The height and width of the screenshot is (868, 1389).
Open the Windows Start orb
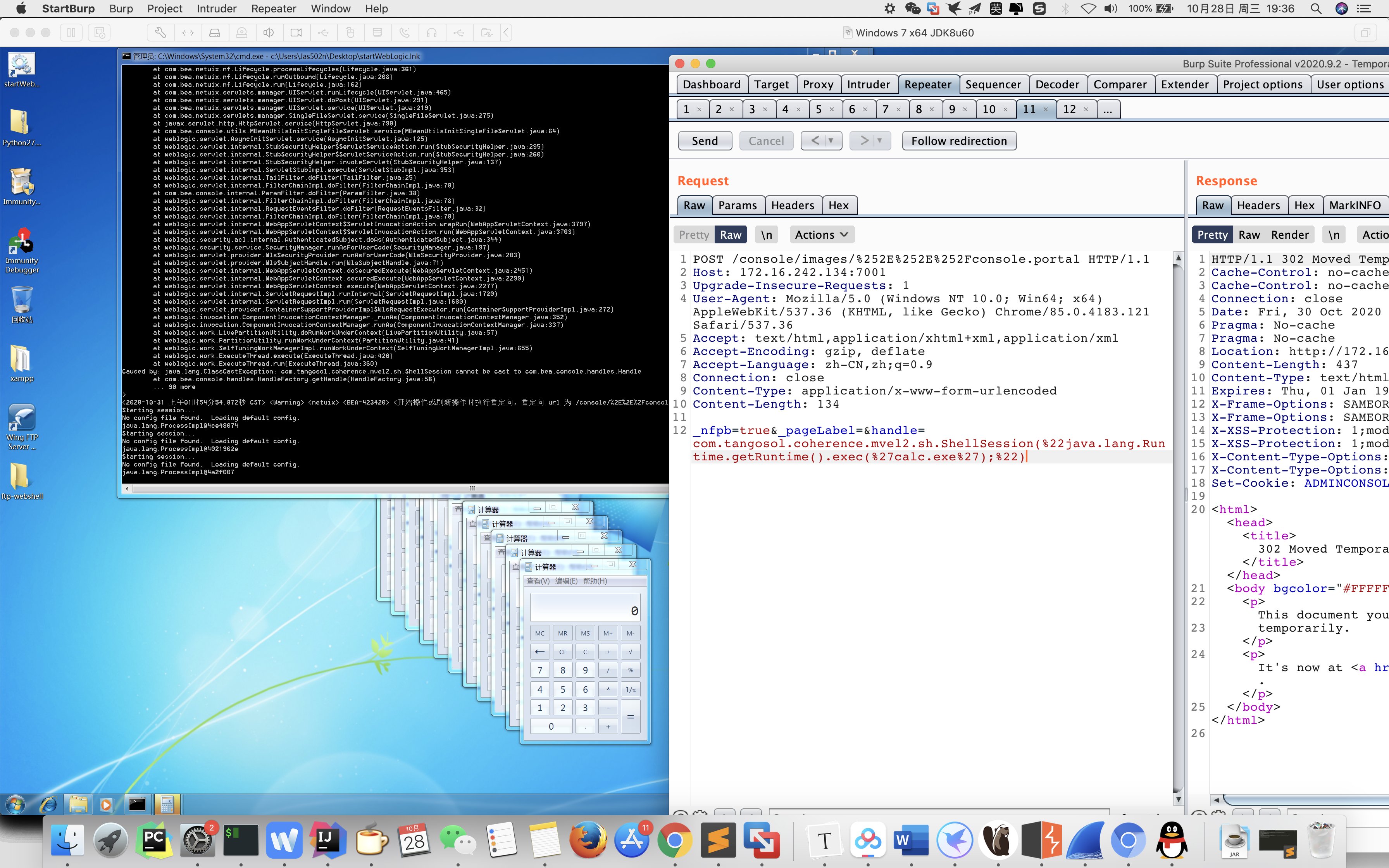click(x=16, y=804)
